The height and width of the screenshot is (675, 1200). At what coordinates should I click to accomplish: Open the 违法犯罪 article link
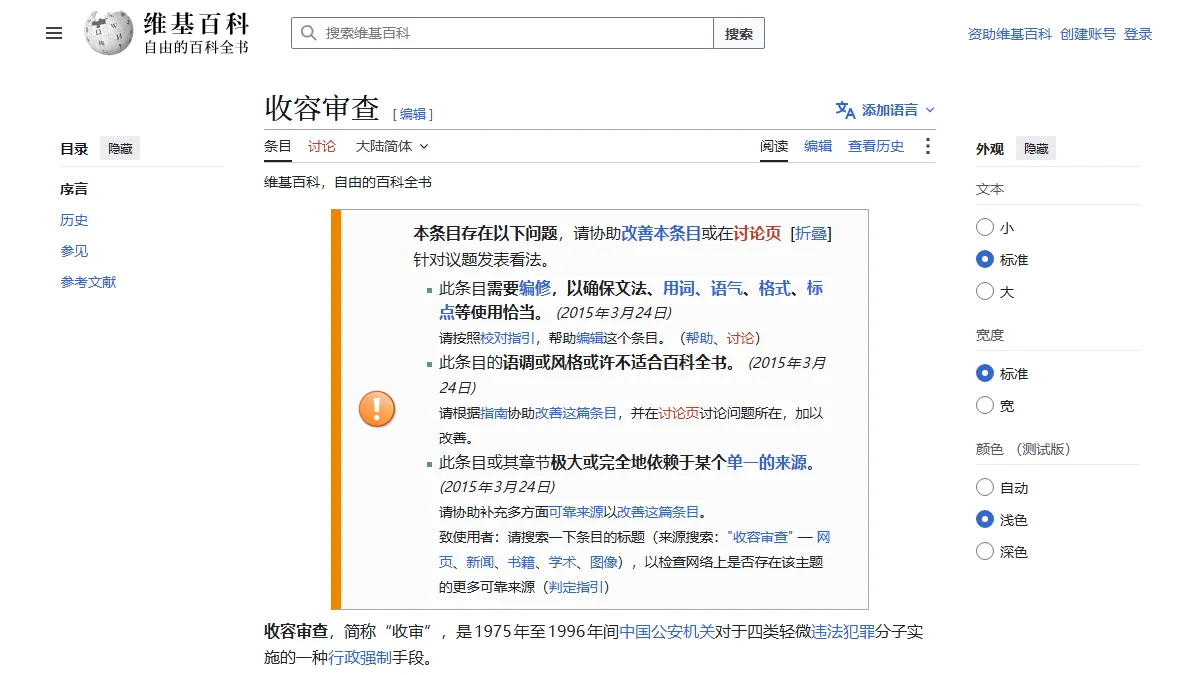tap(843, 631)
